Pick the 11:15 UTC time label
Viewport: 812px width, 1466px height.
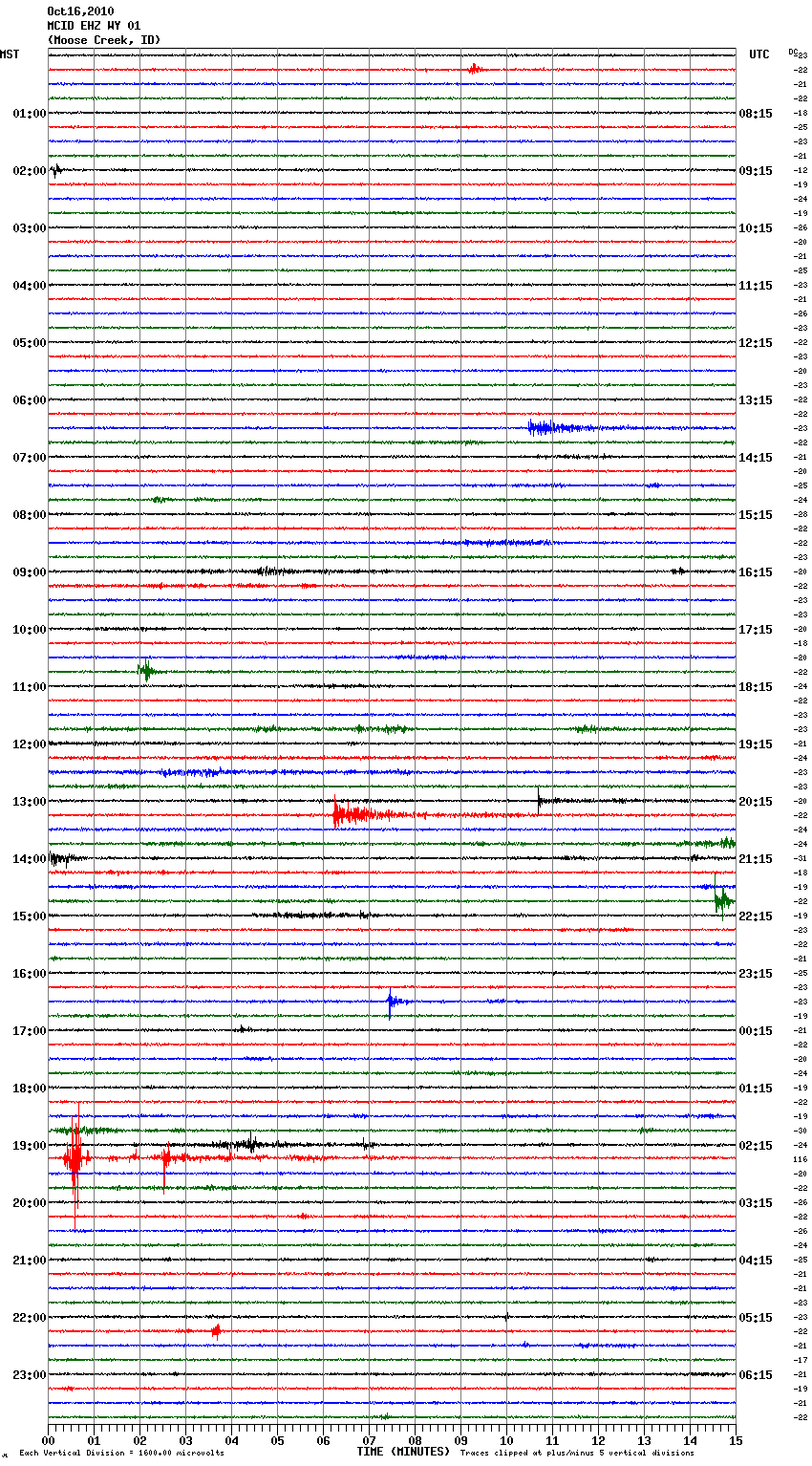(x=756, y=286)
